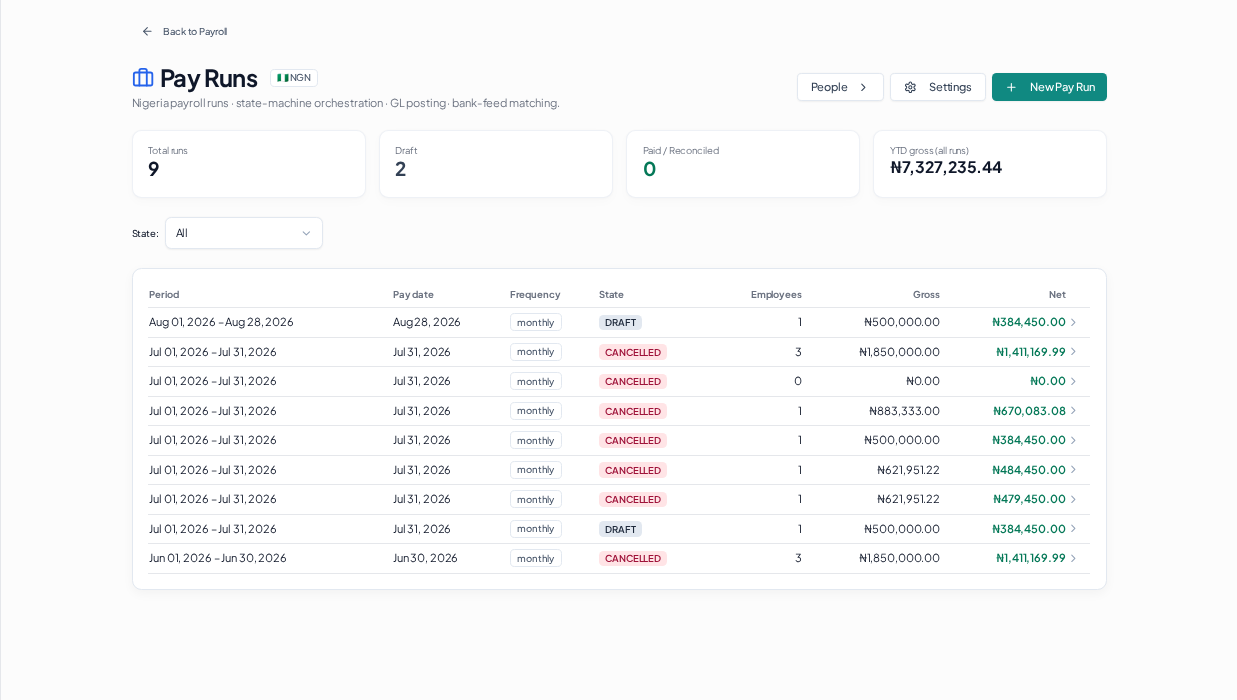Click the NGN Nigeria flag badge

pos(294,78)
